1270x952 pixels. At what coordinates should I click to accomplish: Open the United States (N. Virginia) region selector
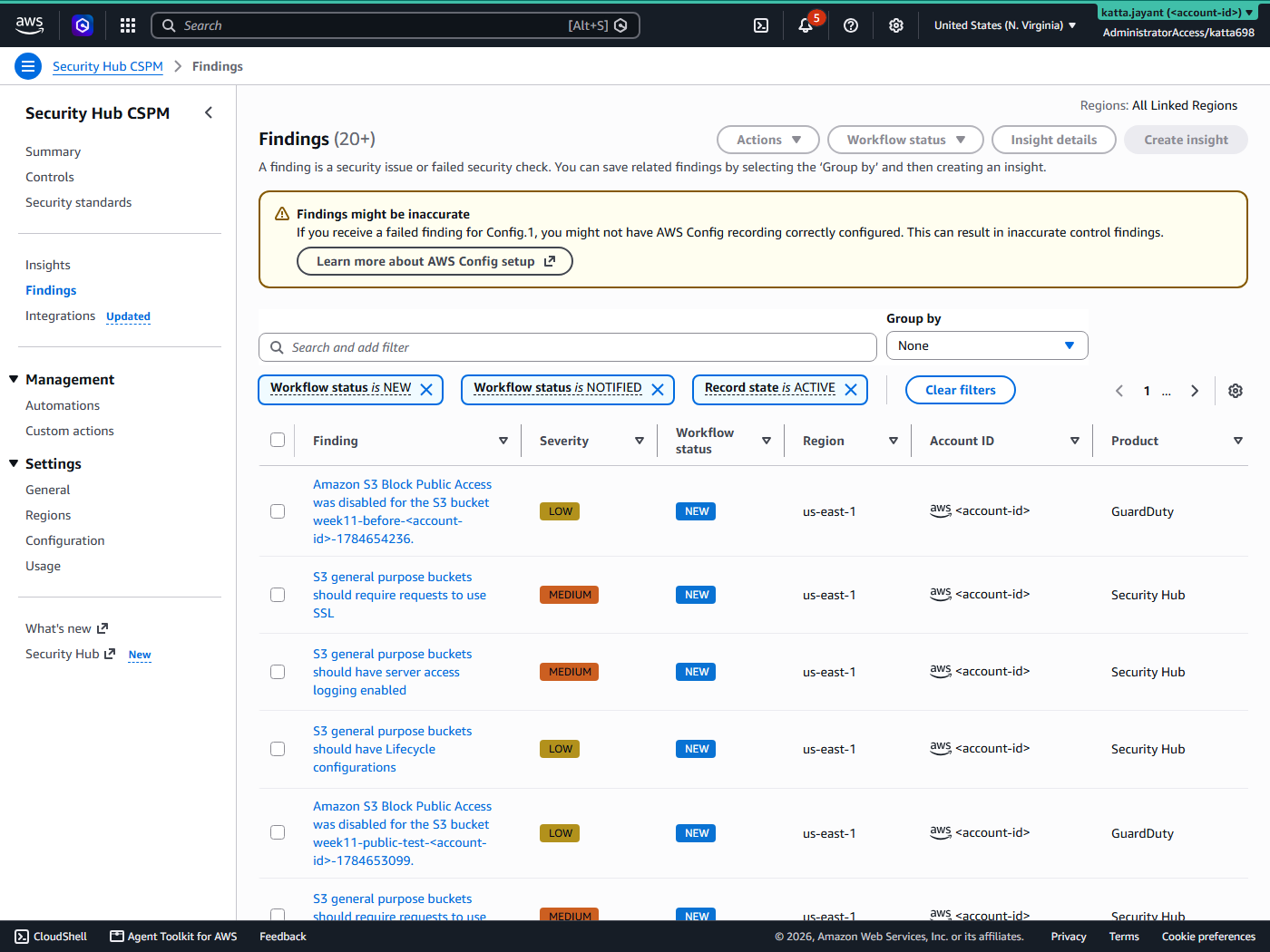pyautogui.click(x=1005, y=25)
